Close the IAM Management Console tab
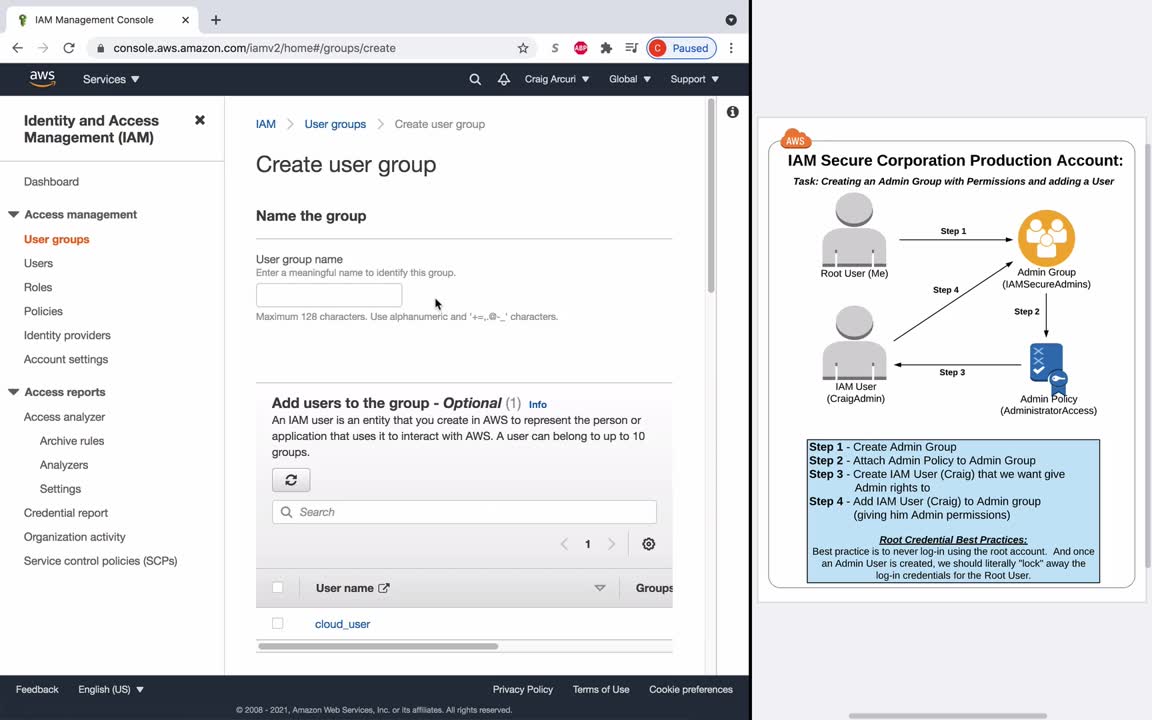Screen dimensions: 1152x720 tap(185, 20)
